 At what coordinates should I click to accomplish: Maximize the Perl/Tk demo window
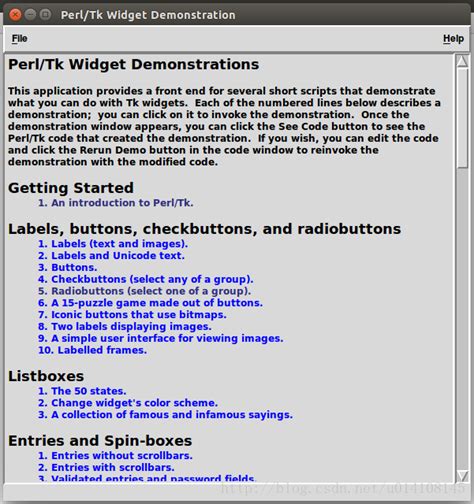[x=45, y=15]
